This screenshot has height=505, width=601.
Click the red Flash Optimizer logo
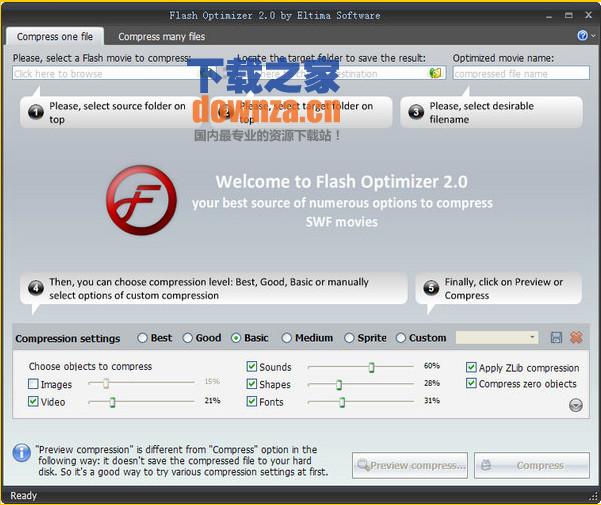[x=141, y=200]
